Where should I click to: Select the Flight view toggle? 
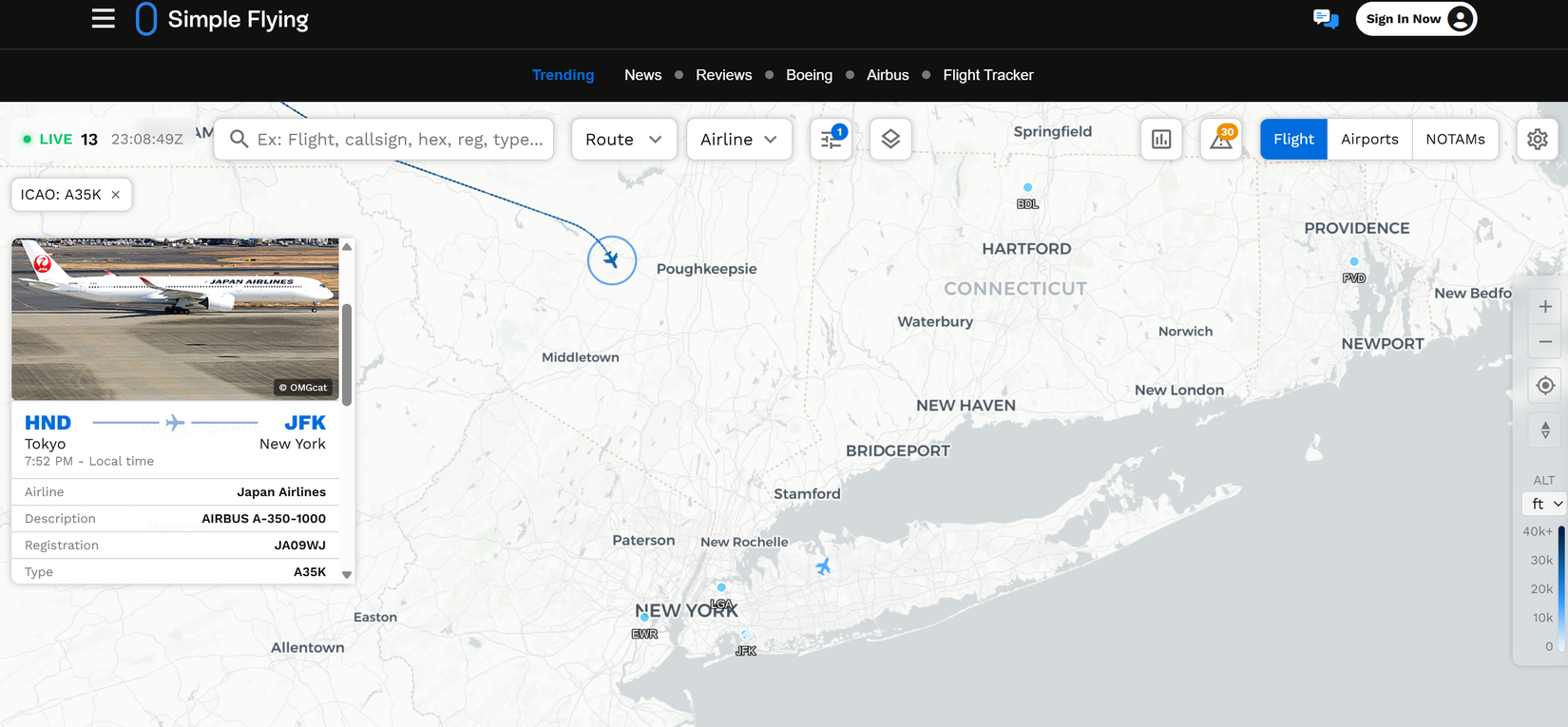1293,139
